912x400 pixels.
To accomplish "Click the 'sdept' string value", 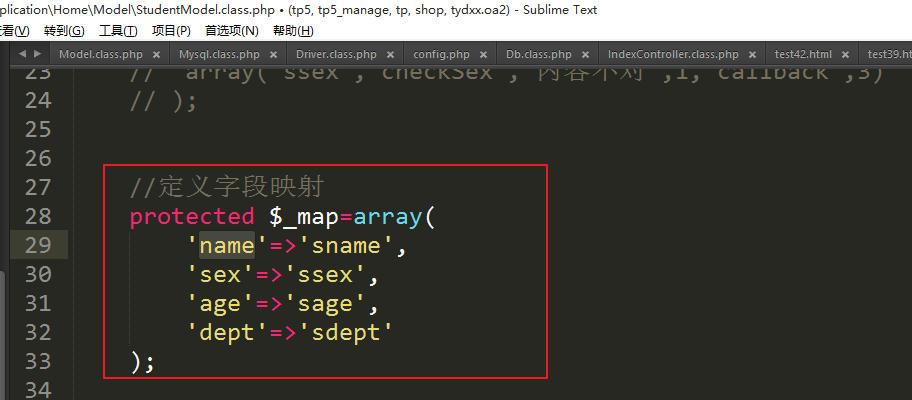I will (x=346, y=333).
